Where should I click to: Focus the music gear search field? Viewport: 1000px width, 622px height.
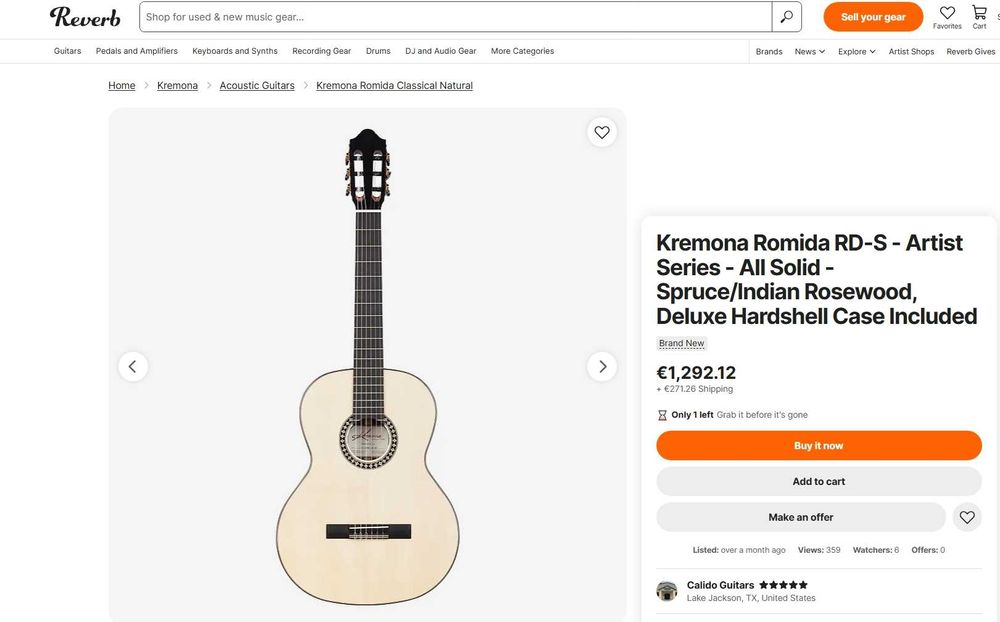455,17
